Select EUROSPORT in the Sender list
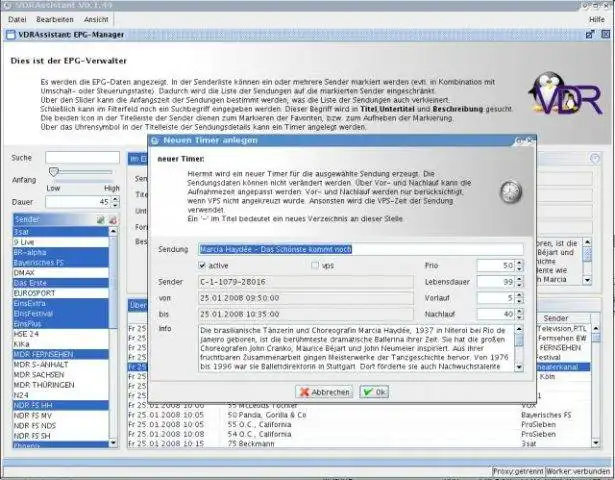This screenshot has height=480, width=615. (x=61, y=293)
